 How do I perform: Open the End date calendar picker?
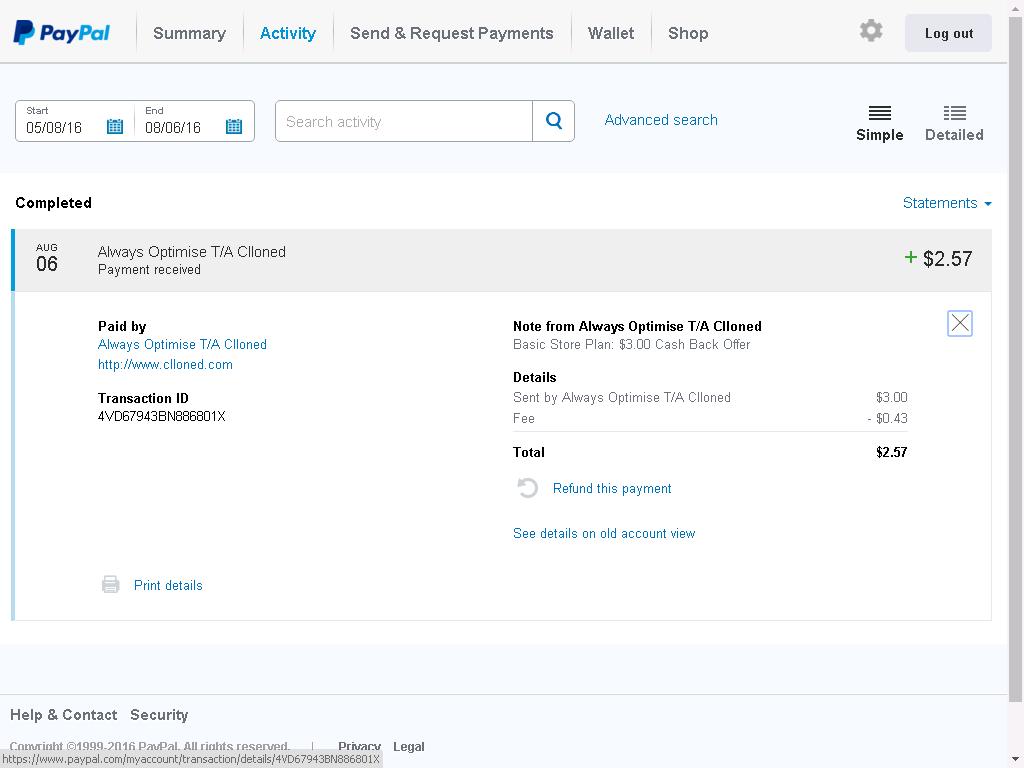click(x=234, y=126)
